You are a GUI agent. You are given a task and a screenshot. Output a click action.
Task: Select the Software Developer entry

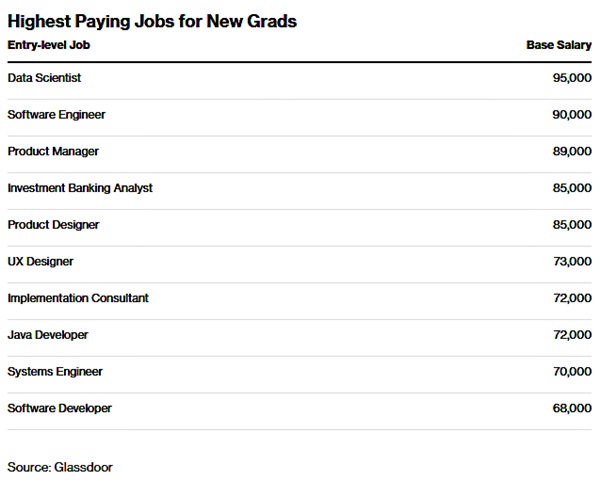[59, 408]
